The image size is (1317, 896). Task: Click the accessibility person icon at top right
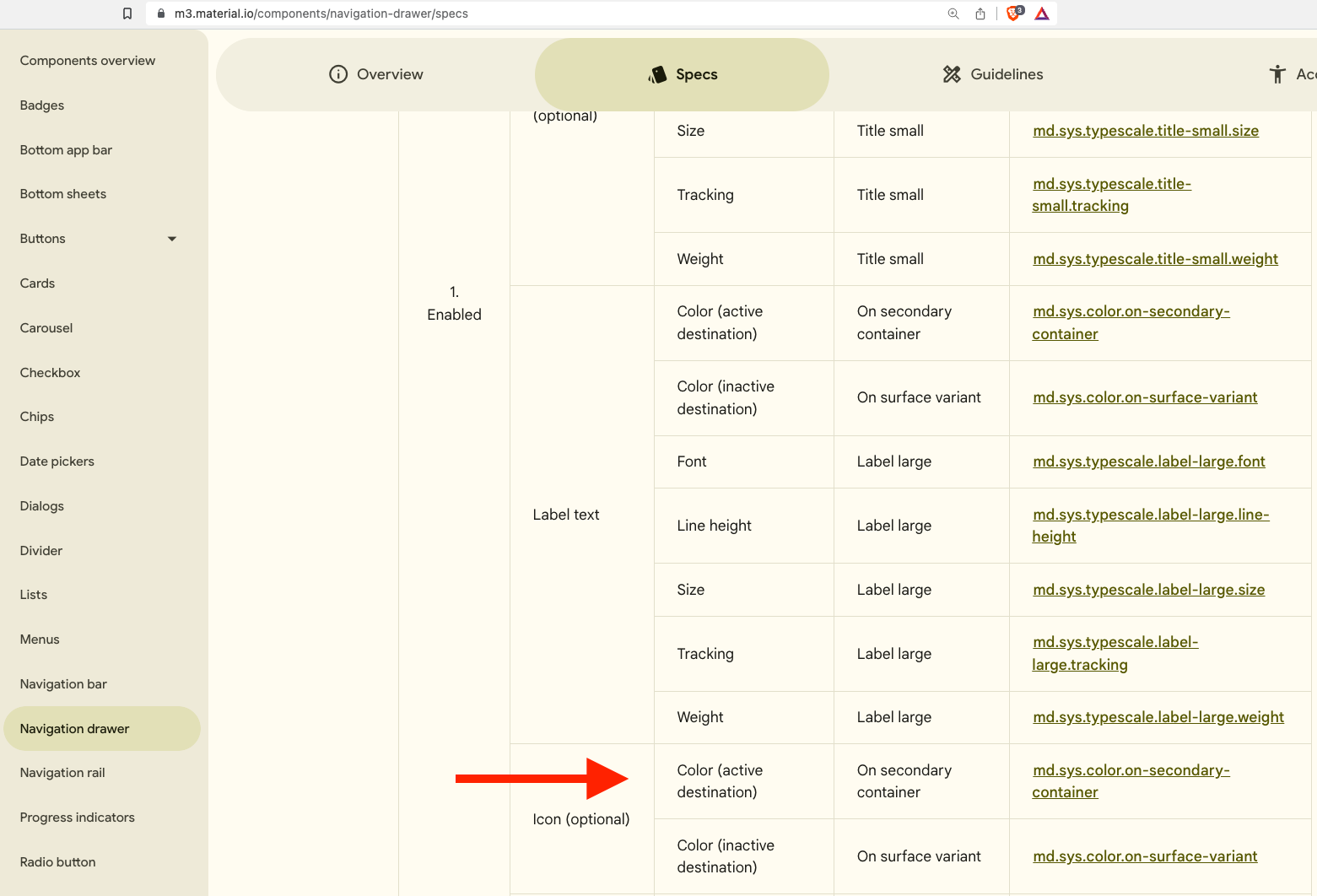click(1277, 74)
